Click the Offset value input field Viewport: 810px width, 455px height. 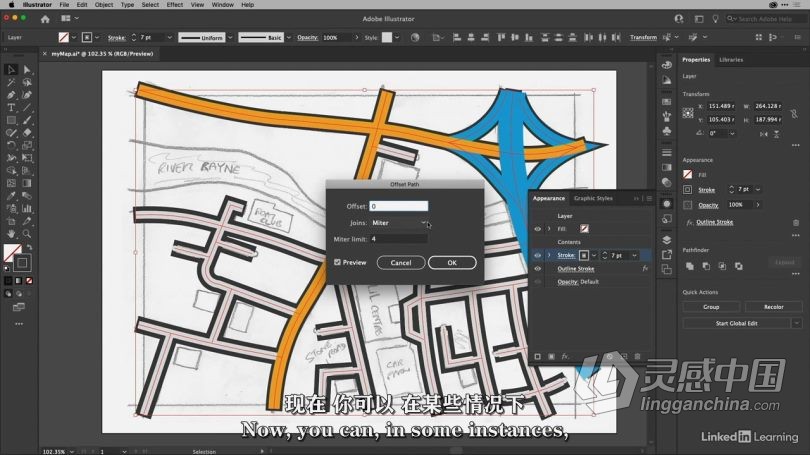399,206
